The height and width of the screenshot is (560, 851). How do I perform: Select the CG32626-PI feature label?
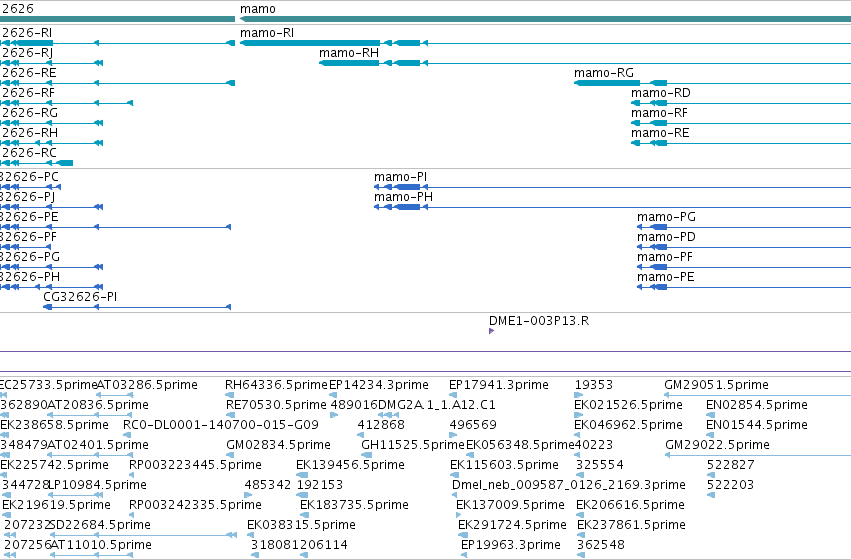[80, 297]
